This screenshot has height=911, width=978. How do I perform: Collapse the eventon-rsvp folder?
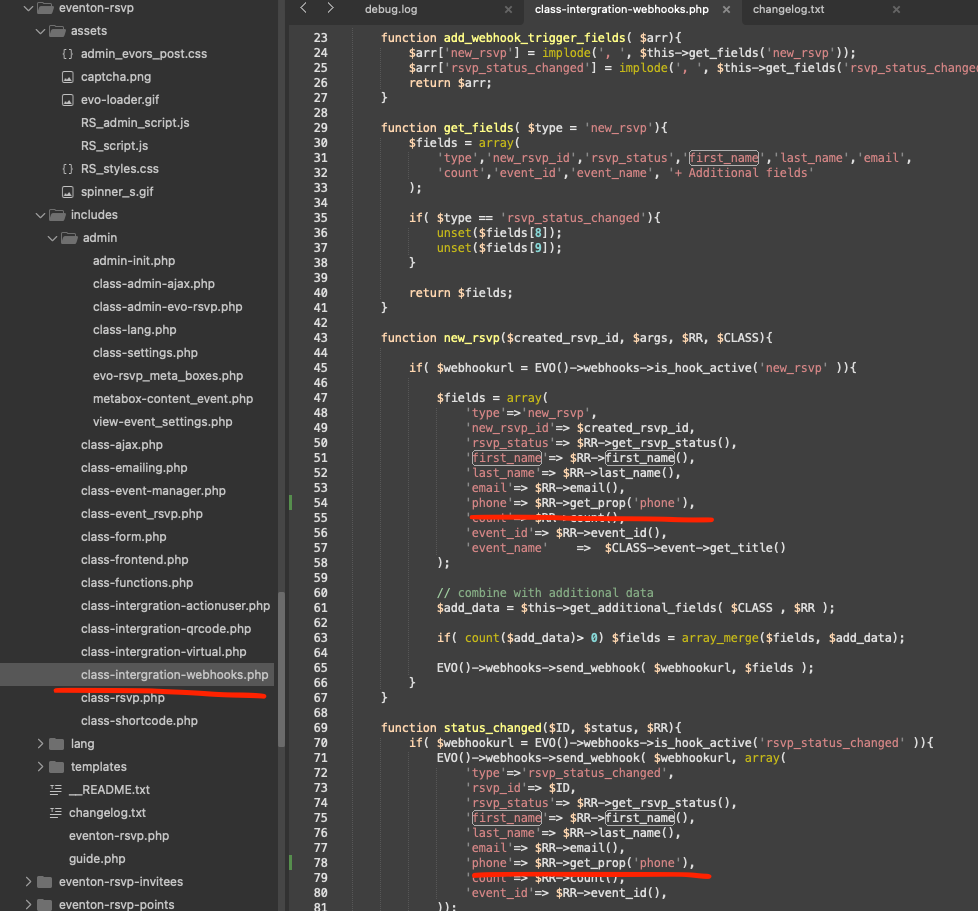tap(28, 8)
